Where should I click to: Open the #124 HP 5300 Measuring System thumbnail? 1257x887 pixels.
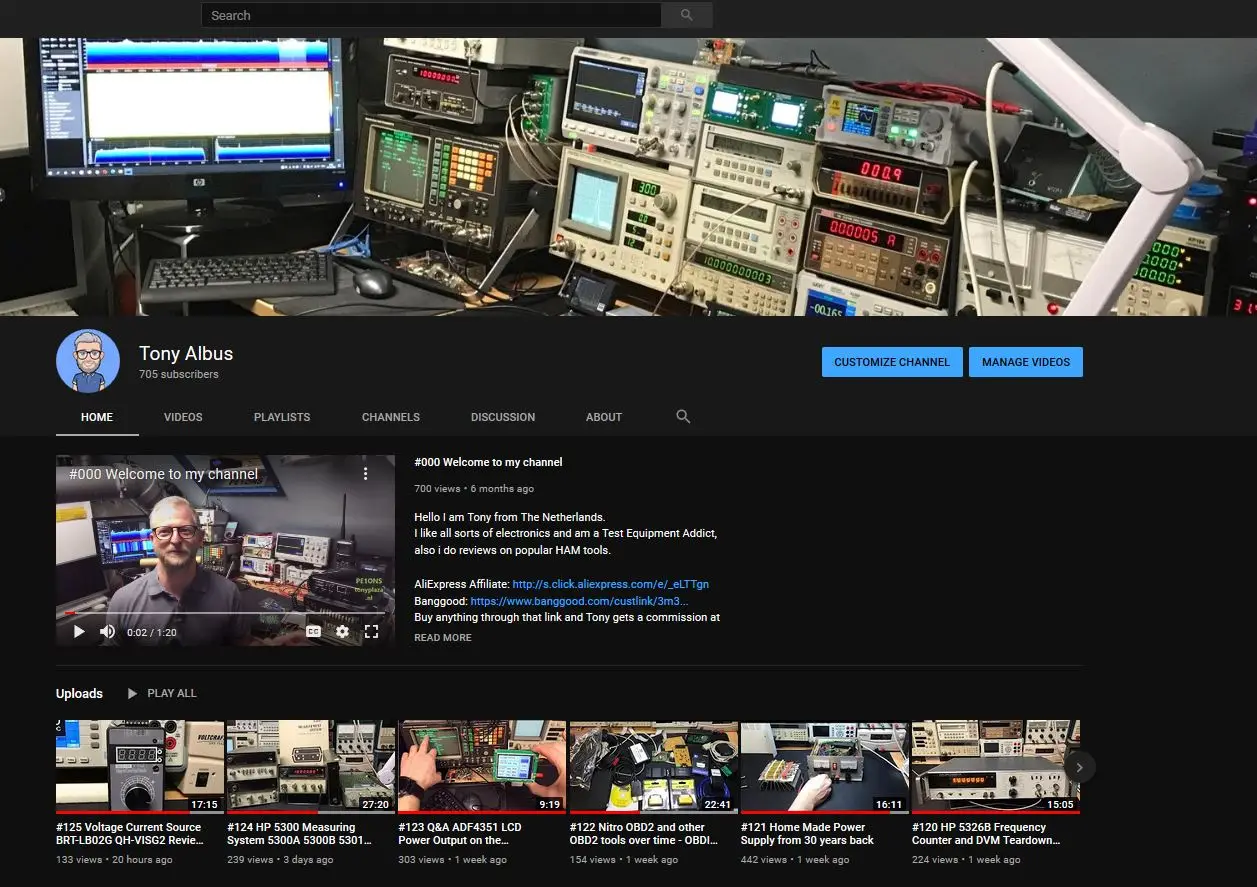[x=311, y=766]
